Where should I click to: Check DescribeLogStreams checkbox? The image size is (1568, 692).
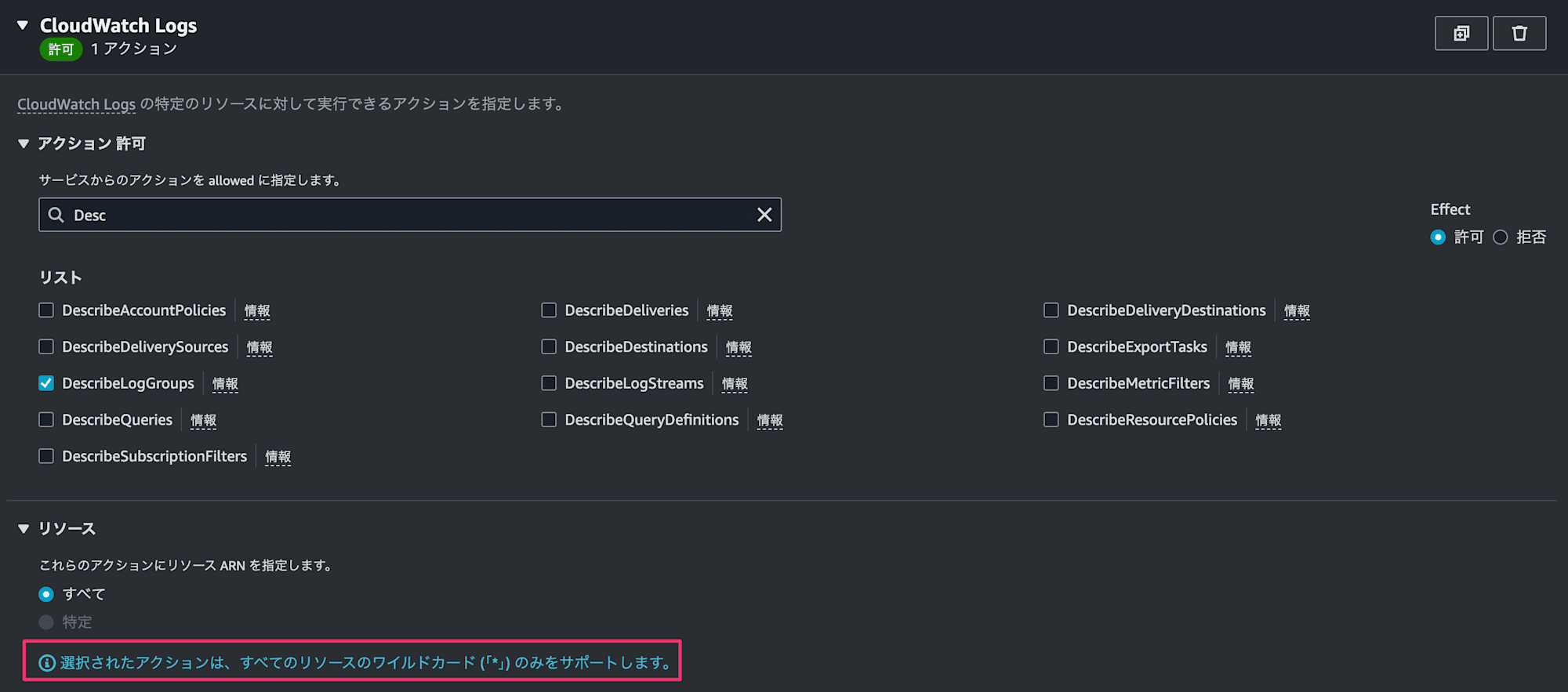[x=549, y=383]
